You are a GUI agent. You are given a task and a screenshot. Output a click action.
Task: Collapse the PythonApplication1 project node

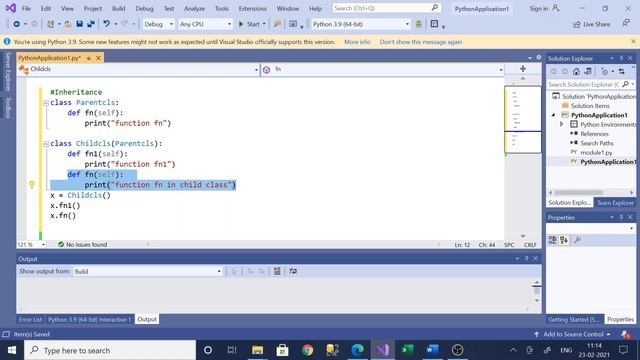click(553, 115)
